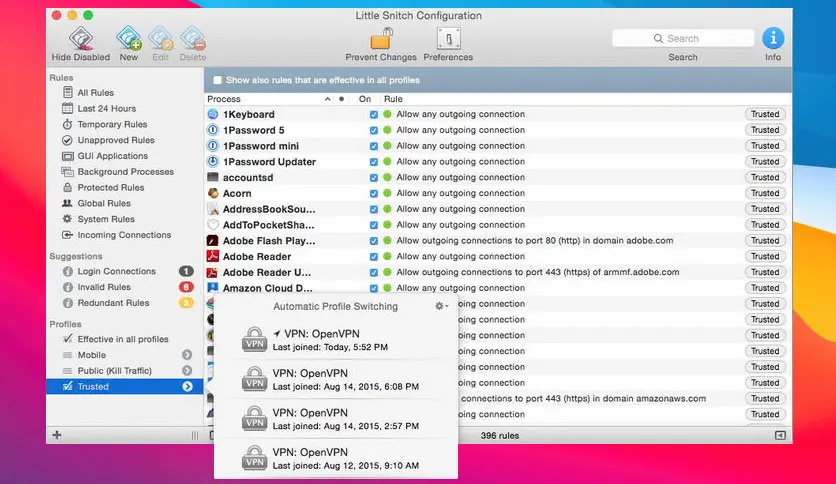Create a new rule with New icon

click(128, 38)
